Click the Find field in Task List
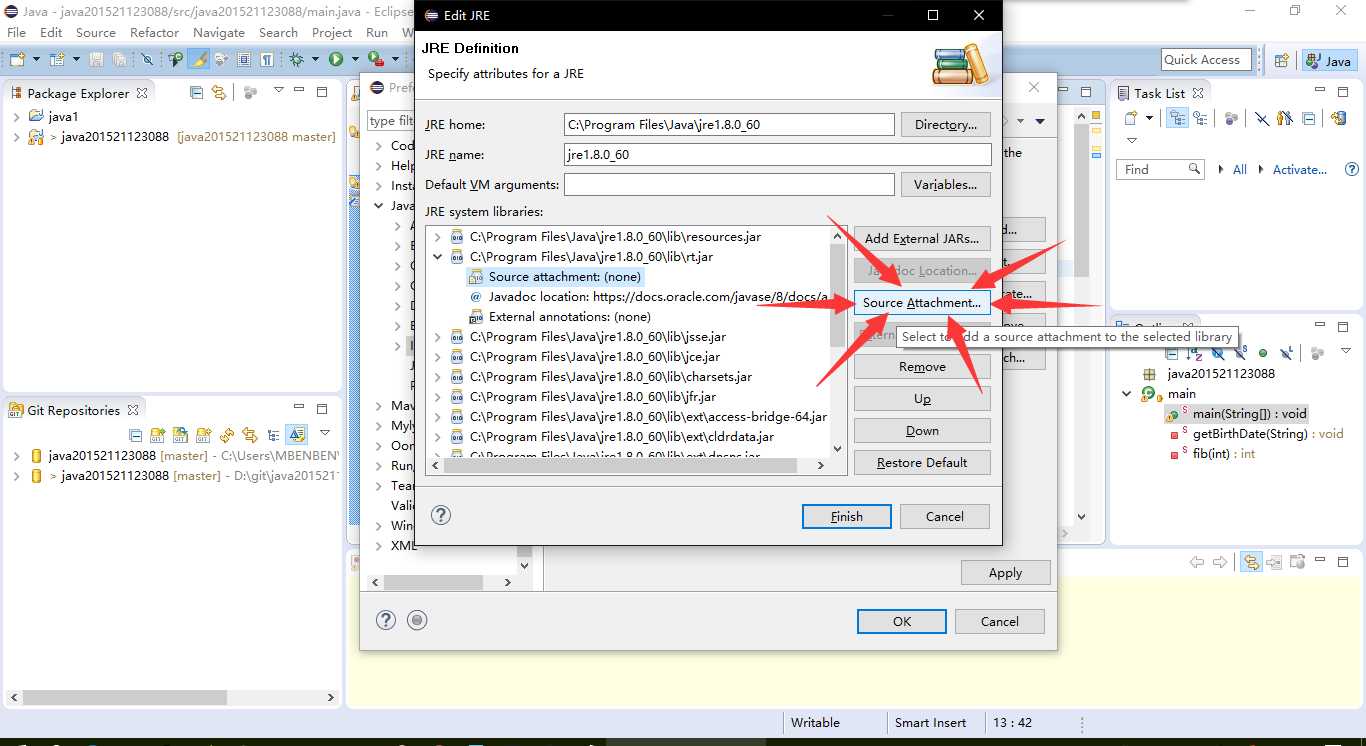Image resolution: width=1366 pixels, height=746 pixels. [1160, 169]
